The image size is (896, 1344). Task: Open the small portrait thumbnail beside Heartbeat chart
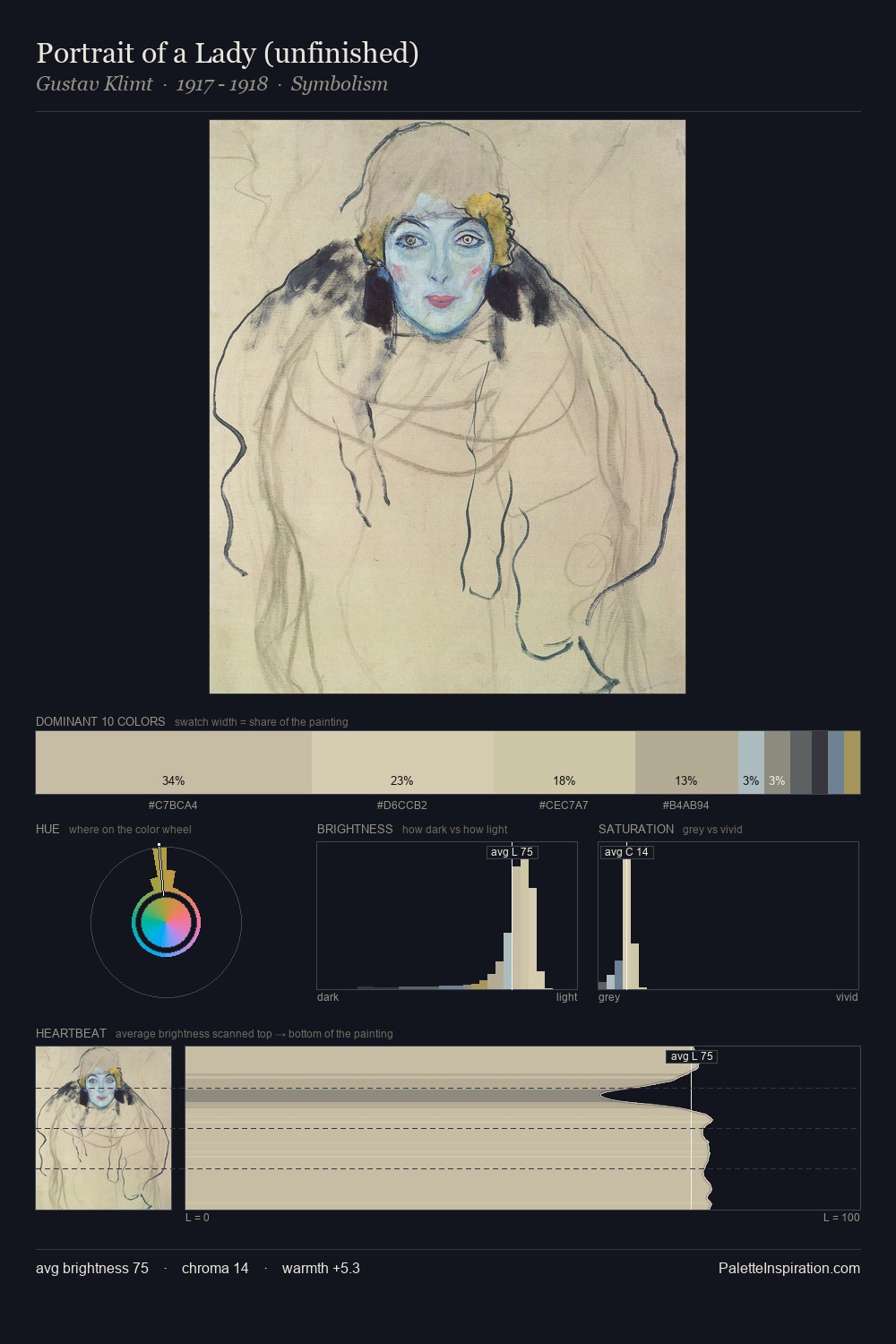(x=103, y=1128)
